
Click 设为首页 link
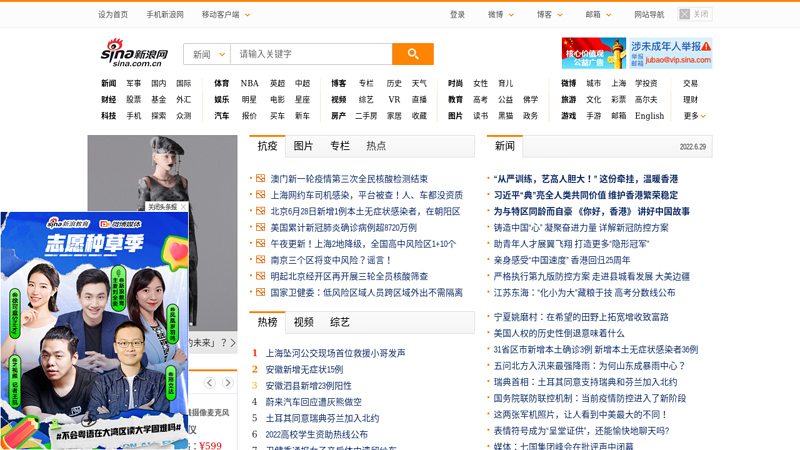click(x=113, y=15)
